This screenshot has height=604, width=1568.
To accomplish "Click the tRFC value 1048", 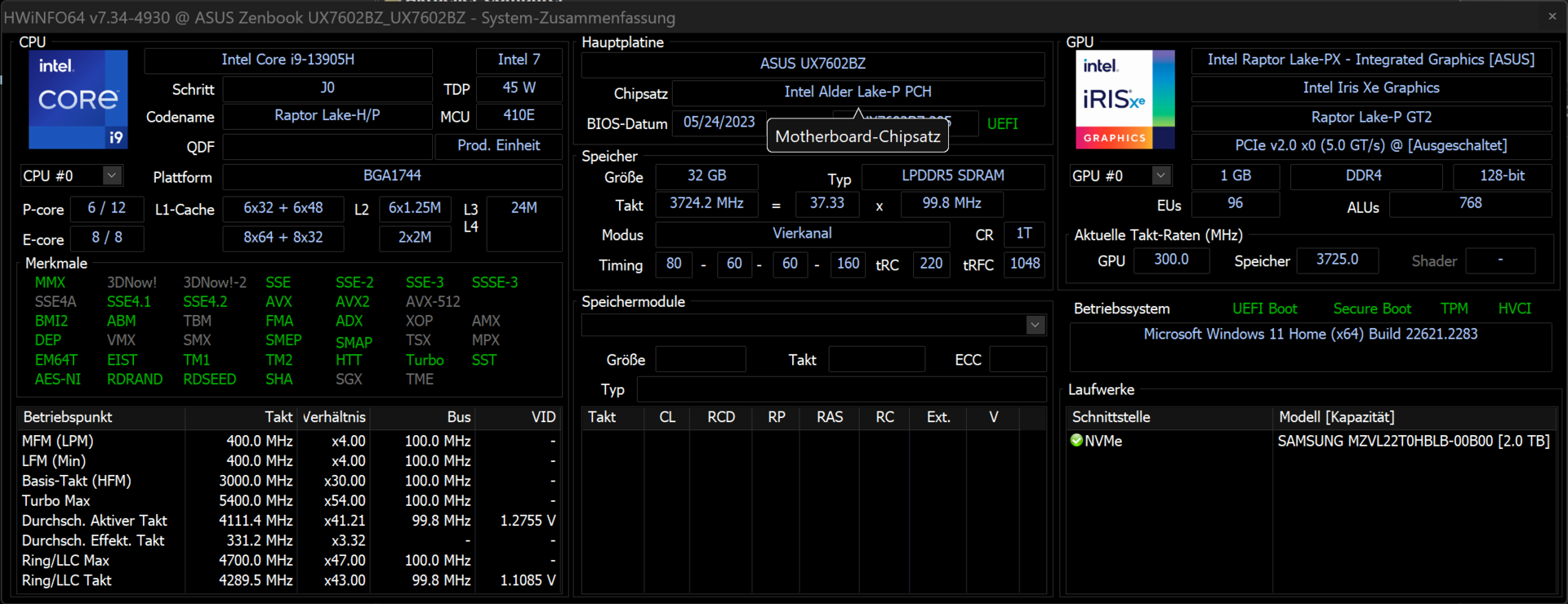I will click(1025, 264).
